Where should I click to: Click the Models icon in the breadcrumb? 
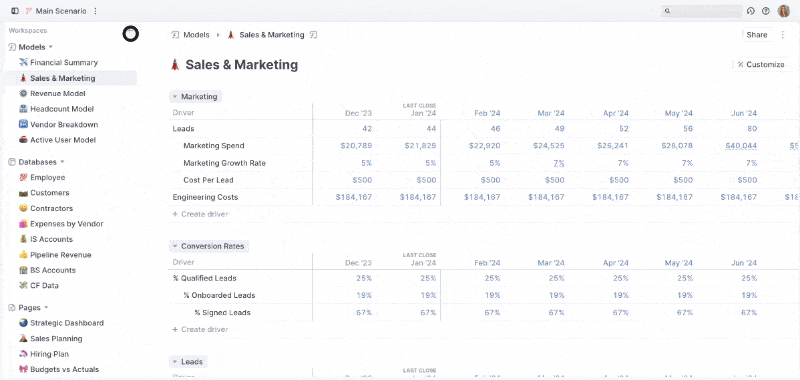(176, 35)
